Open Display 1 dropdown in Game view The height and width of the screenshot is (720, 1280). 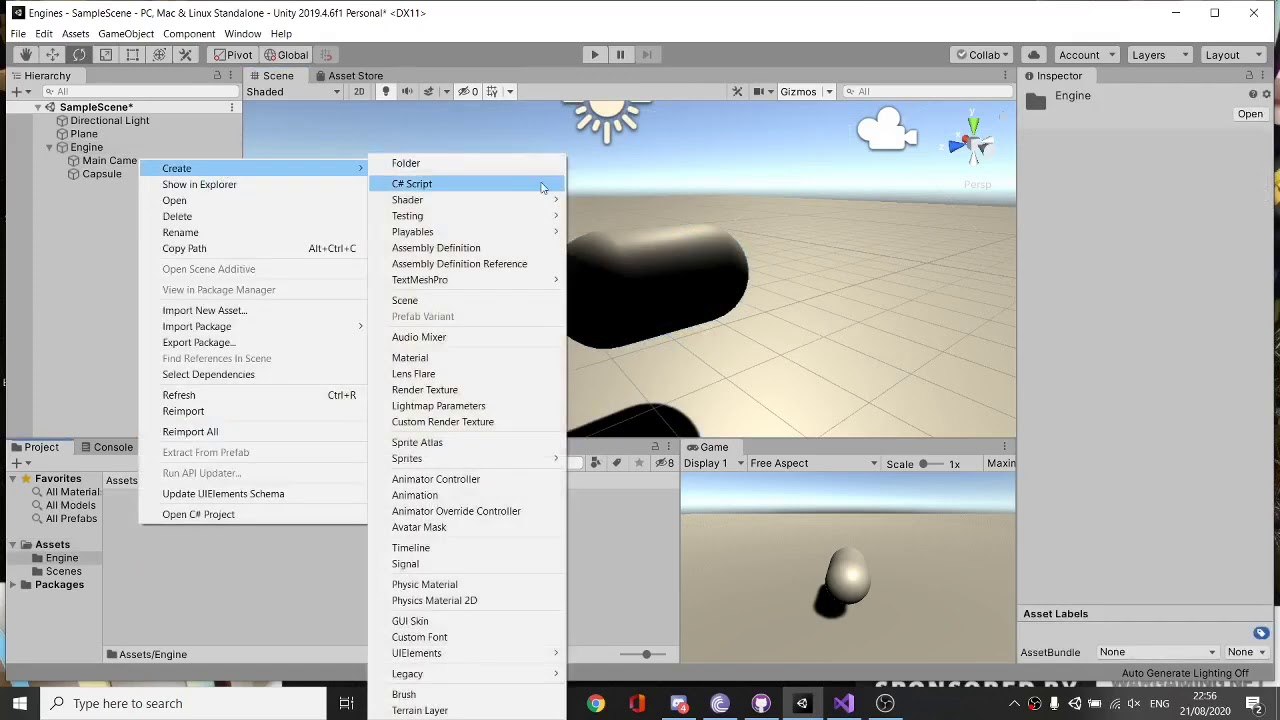tap(714, 463)
